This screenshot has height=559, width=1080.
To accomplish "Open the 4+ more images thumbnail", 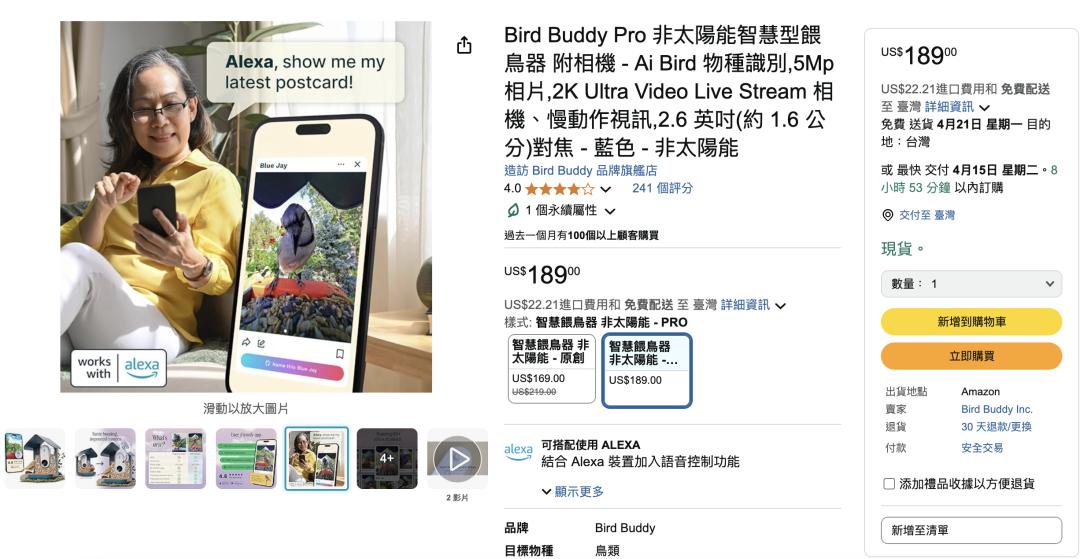I will coord(387,459).
